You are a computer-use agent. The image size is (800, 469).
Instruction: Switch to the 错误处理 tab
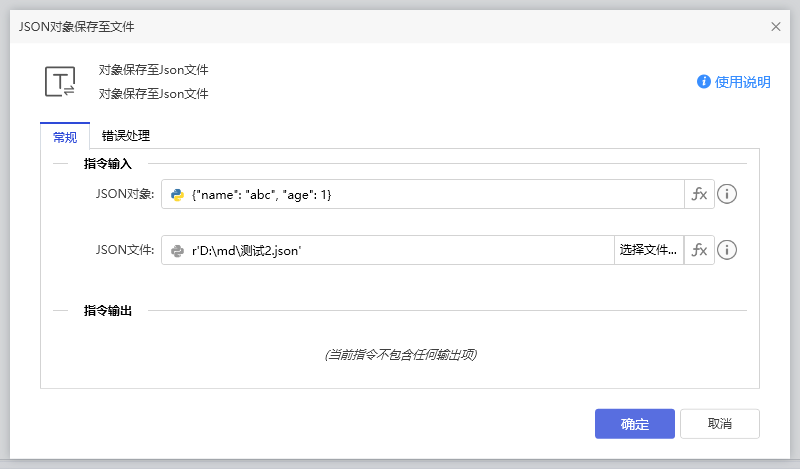click(126, 136)
